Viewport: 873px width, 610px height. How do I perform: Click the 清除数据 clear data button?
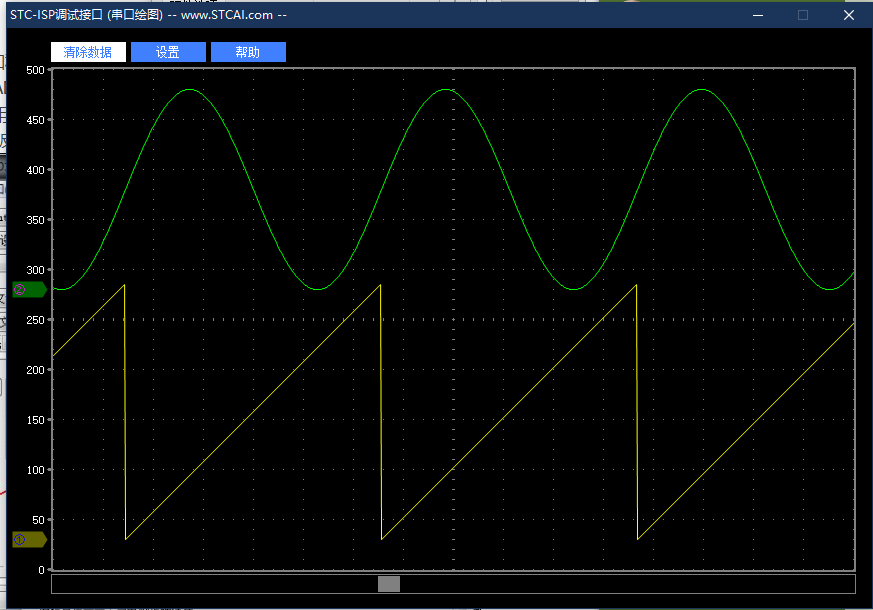pyautogui.click(x=88, y=52)
